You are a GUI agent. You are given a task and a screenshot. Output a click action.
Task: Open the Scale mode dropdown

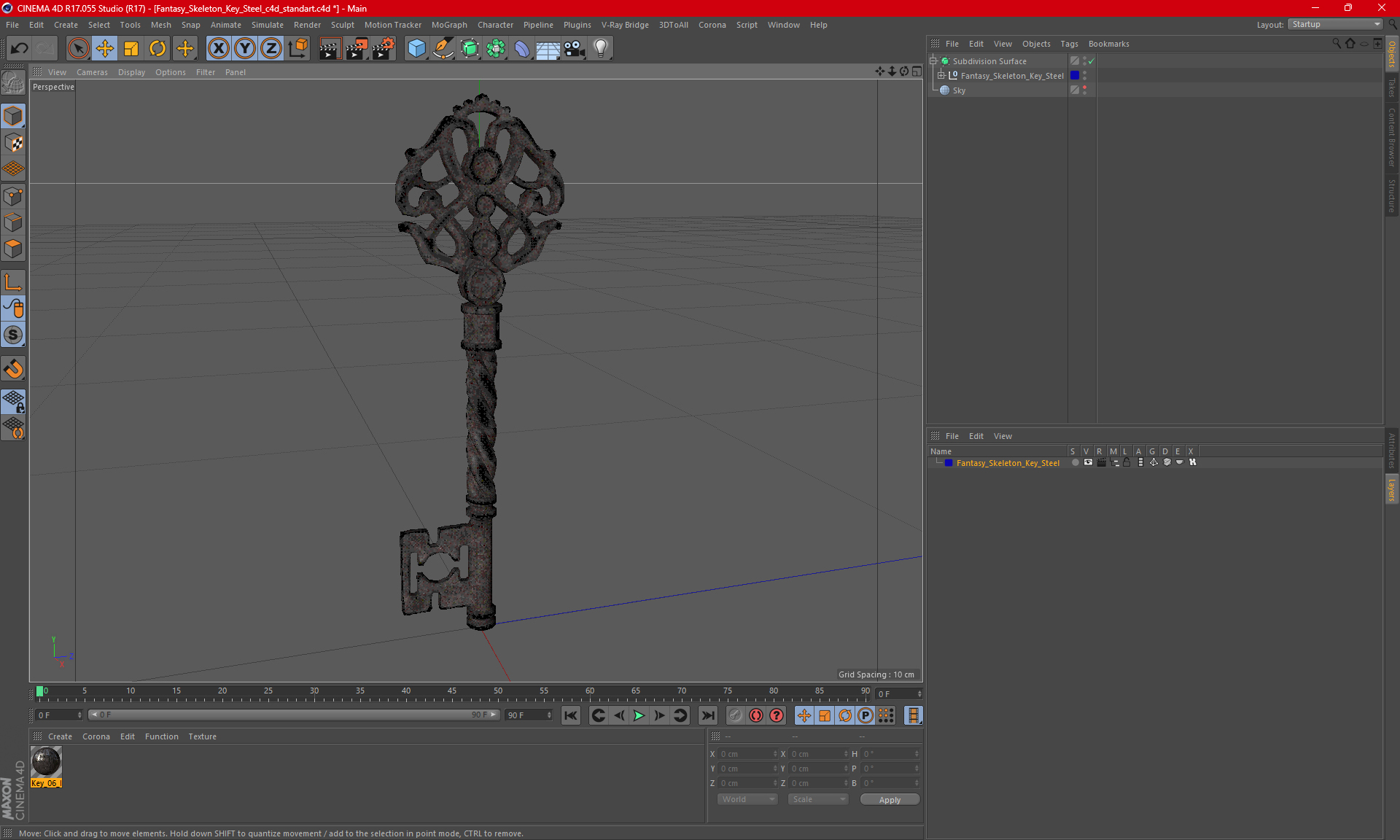[819, 799]
